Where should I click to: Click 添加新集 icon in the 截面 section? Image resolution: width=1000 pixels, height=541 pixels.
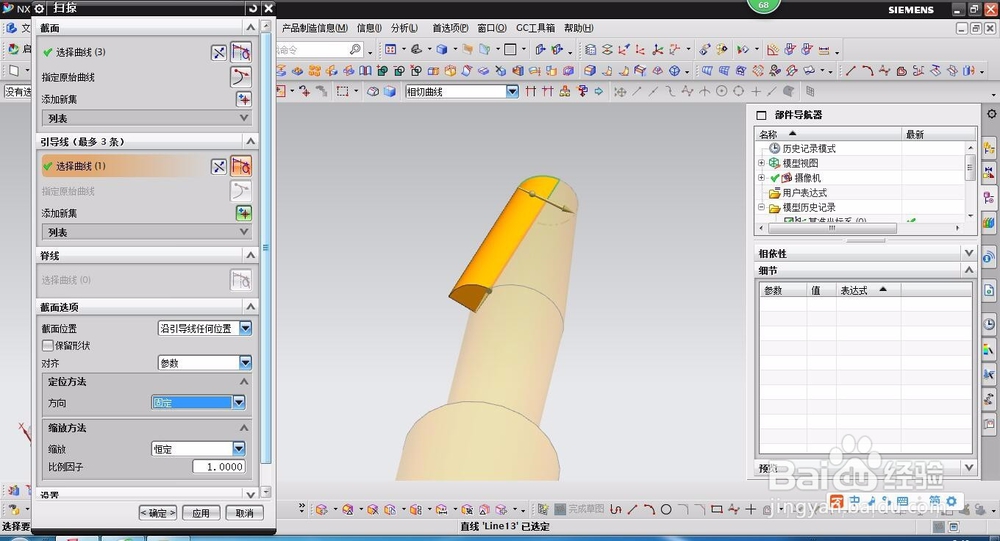[244, 100]
